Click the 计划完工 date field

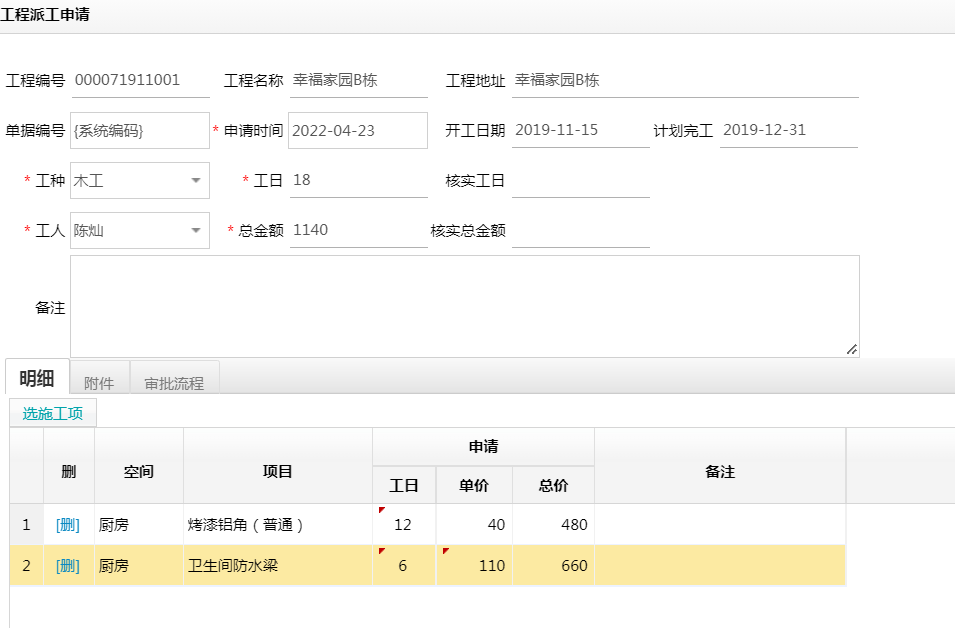[790, 130]
